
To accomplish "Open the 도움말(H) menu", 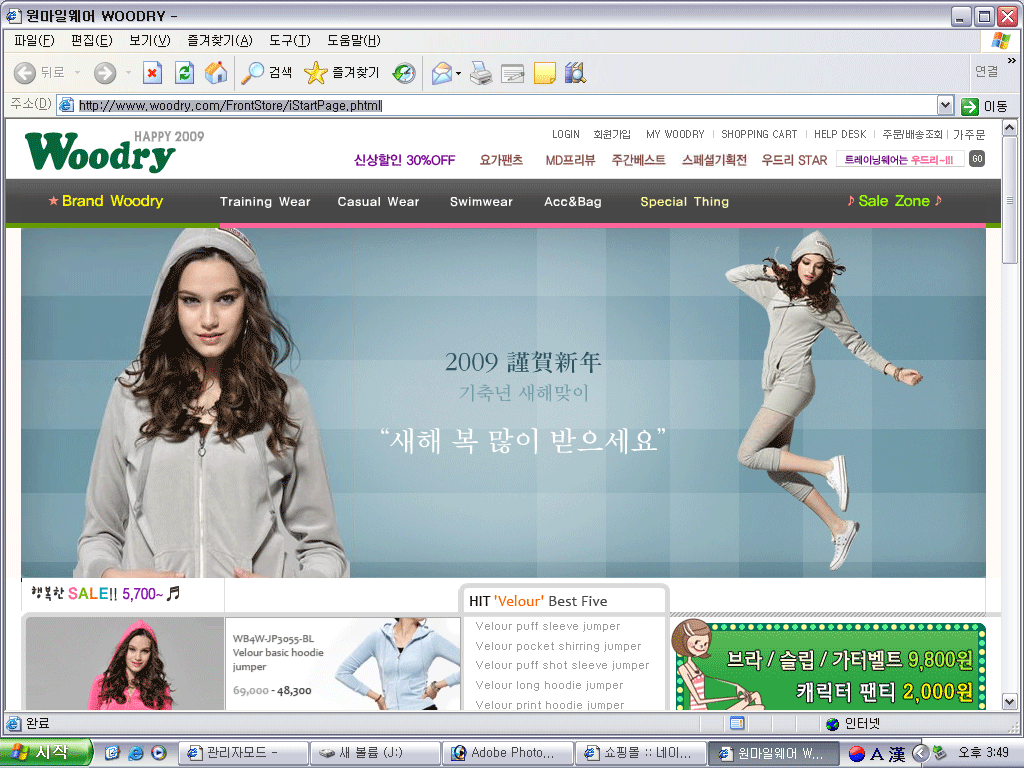I will (x=354, y=40).
